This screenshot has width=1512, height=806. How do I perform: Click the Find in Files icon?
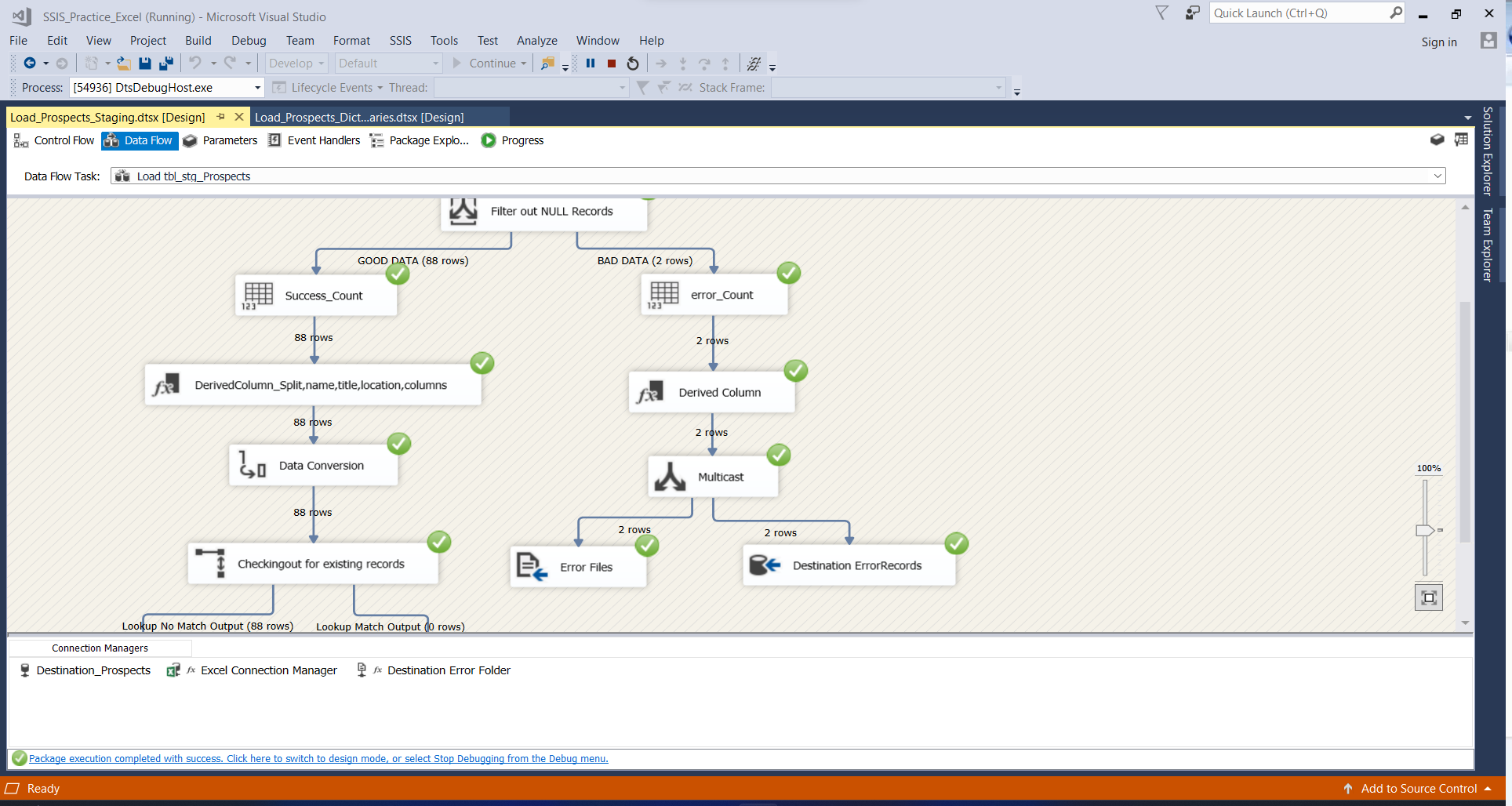548,64
